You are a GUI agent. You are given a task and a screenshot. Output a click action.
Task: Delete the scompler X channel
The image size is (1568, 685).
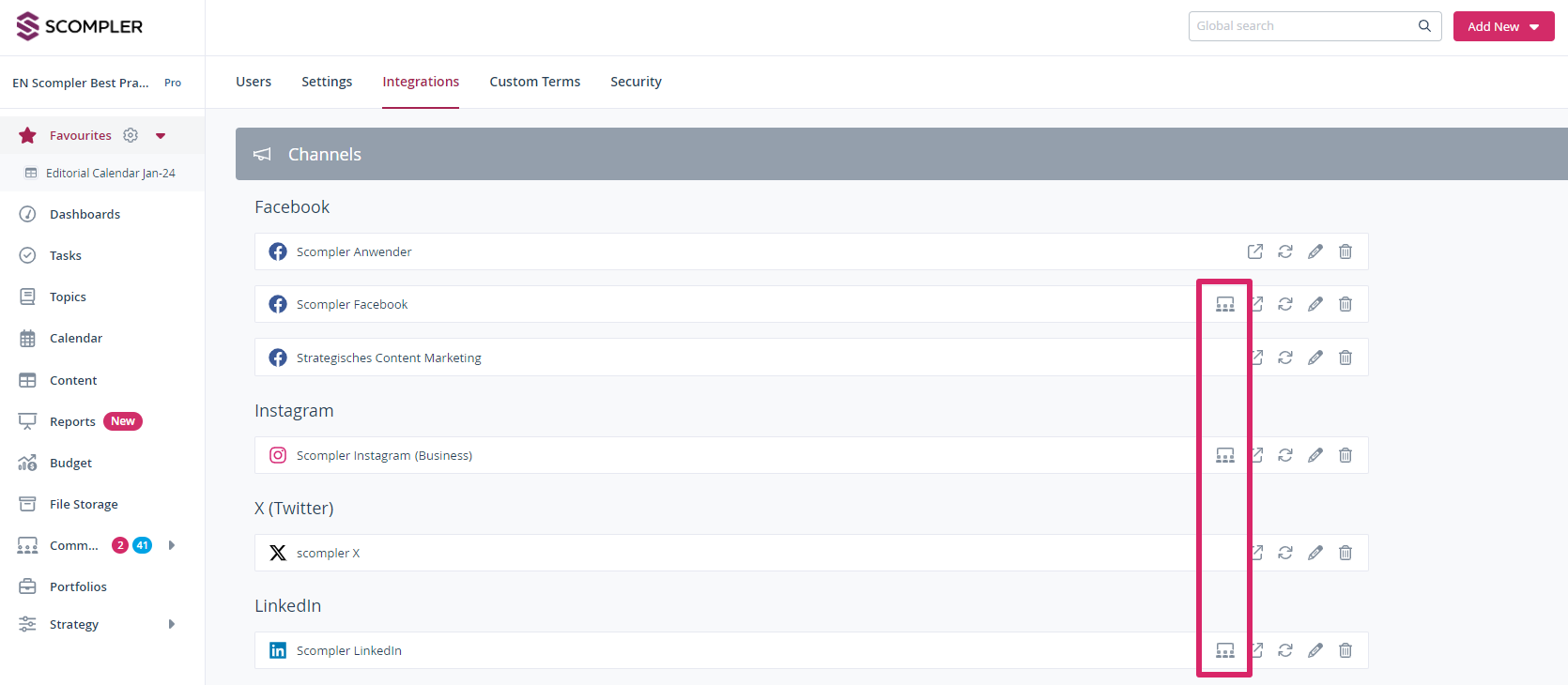click(x=1345, y=553)
